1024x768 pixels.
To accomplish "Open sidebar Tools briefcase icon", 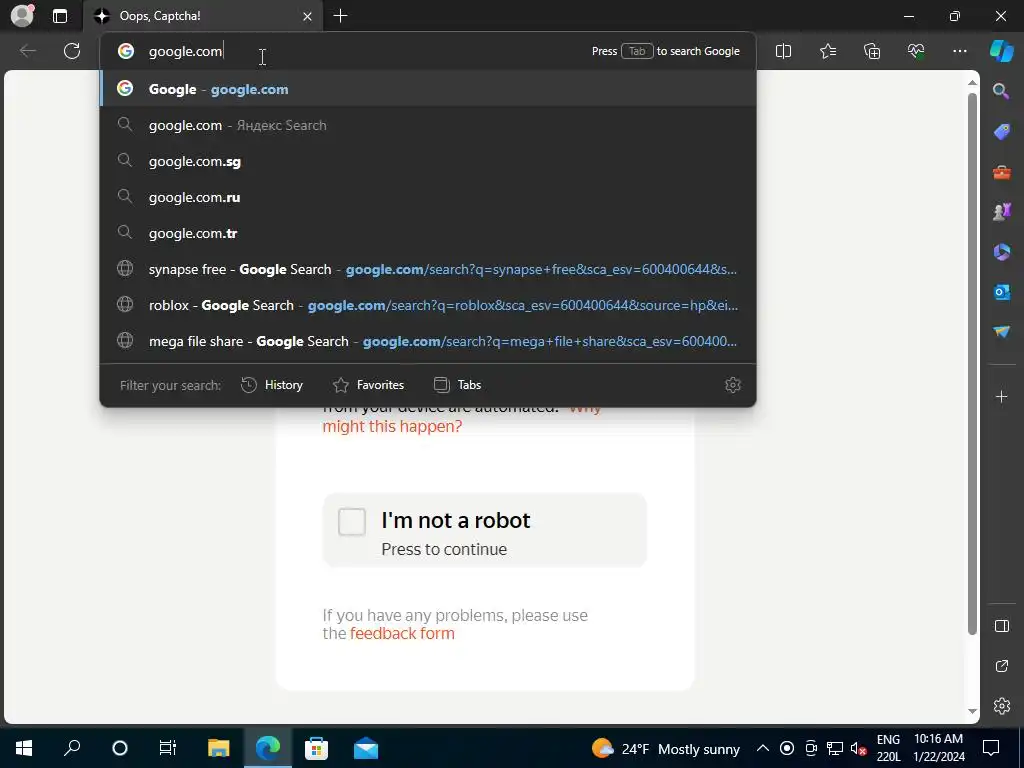I will 1001,172.
